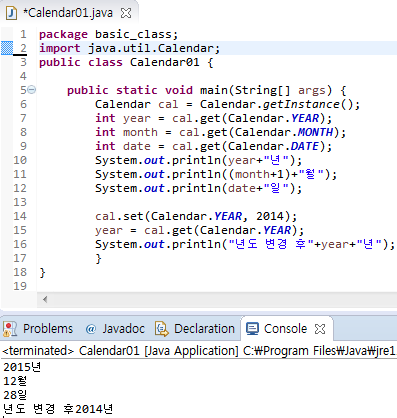Click console output line '2015년'

tap(22, 367)
